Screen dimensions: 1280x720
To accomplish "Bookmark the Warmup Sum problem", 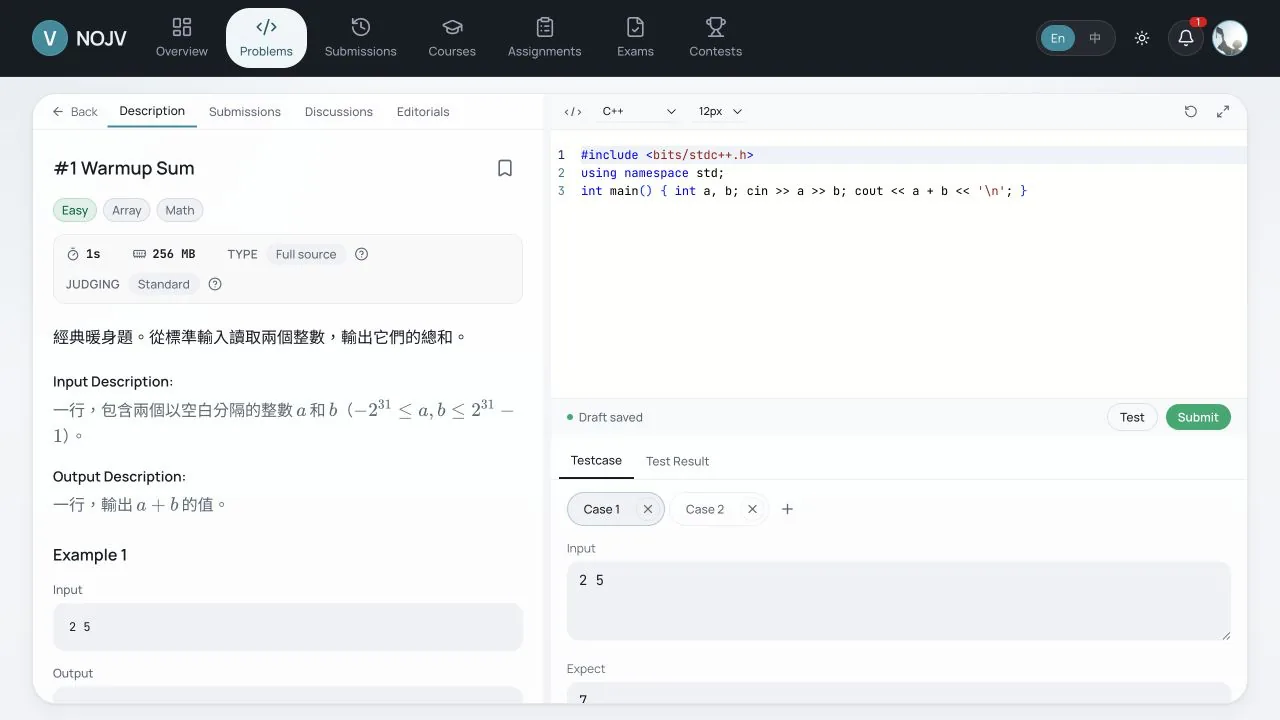I will 505,168.
